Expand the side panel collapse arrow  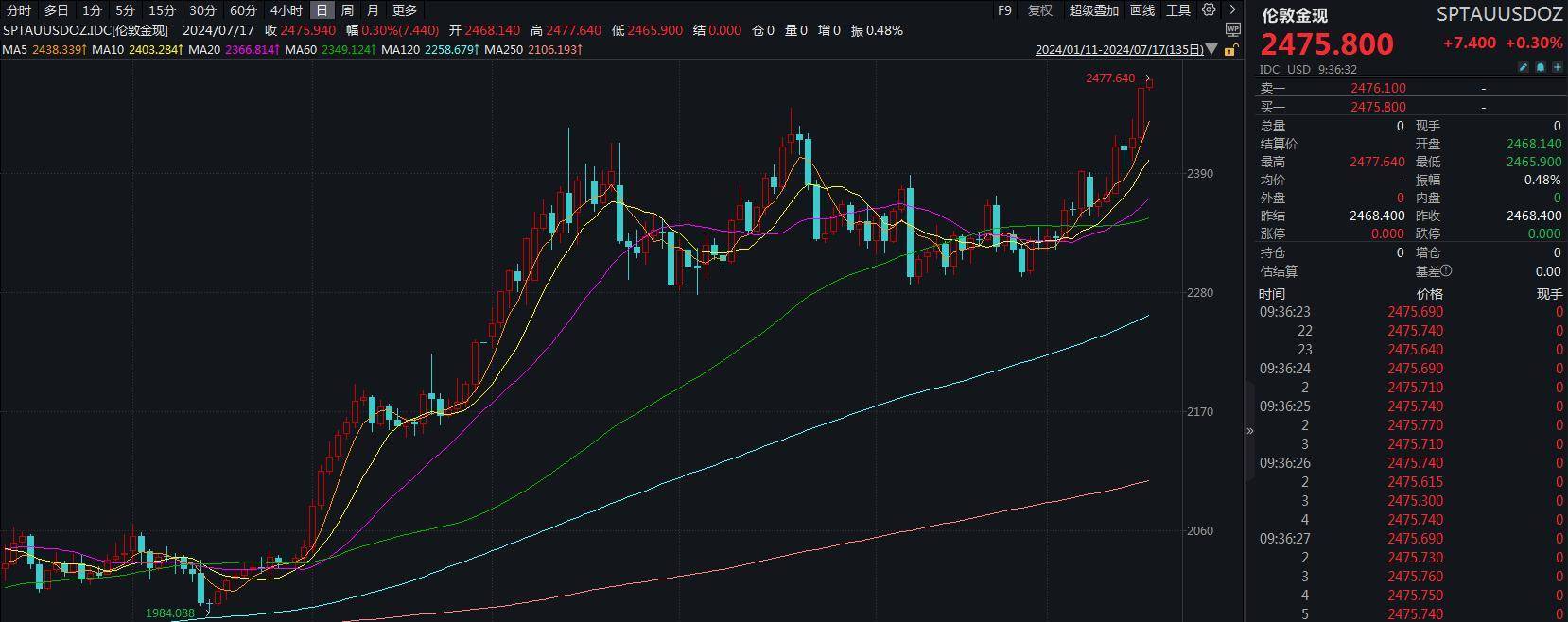(1249, 430)
